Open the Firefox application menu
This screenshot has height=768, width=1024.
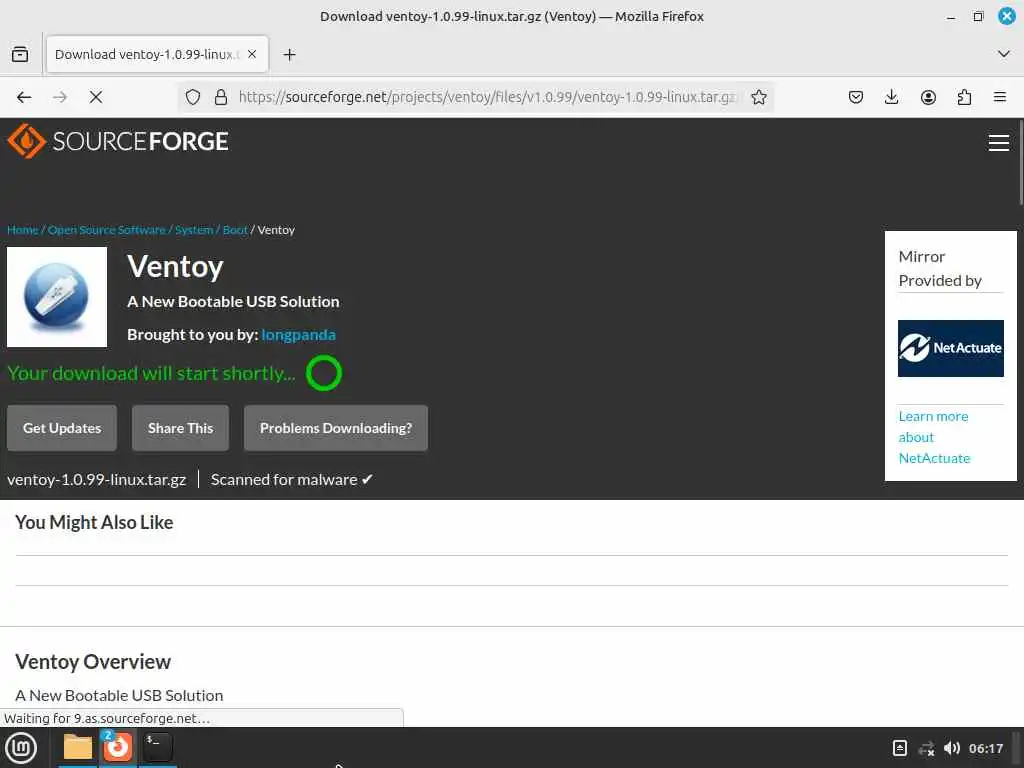pos(1000,97)
